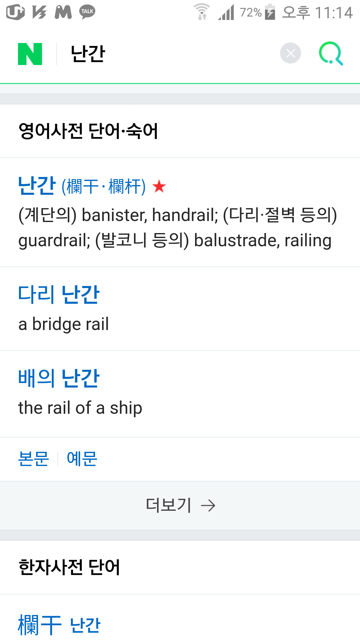
Task: Clear the search text with the X icon
Action: [x=291, y=53]
